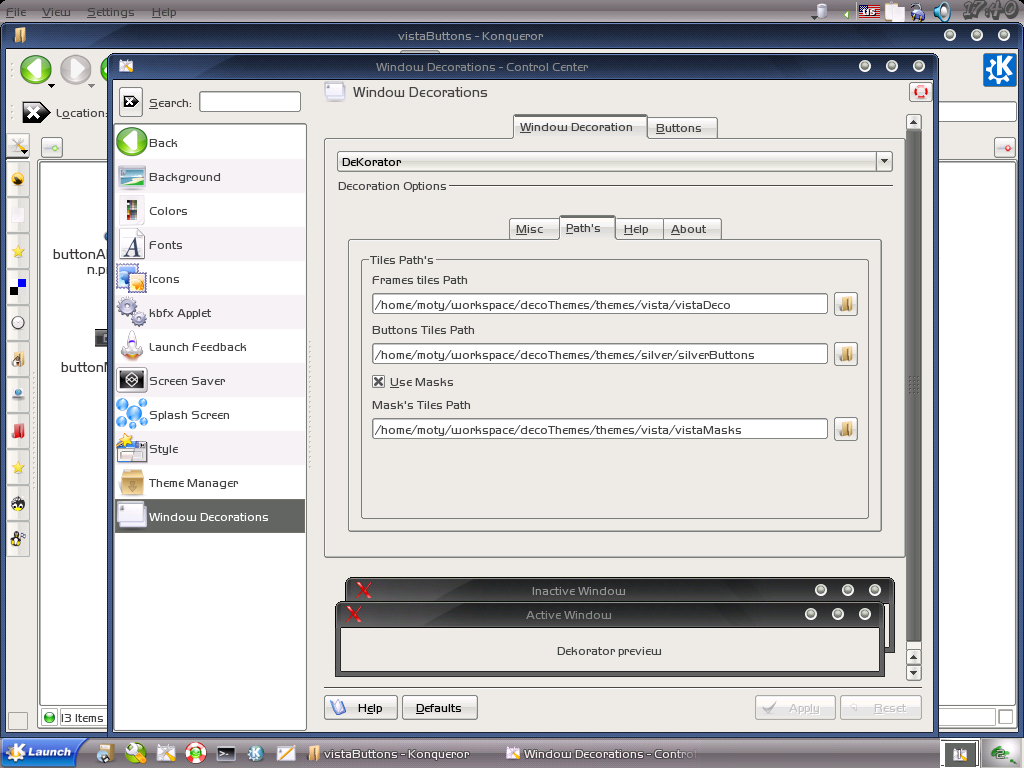1024x768 pixels.
Task: Open the Help tab in Decoration Options
Action: tap(639, 229)
